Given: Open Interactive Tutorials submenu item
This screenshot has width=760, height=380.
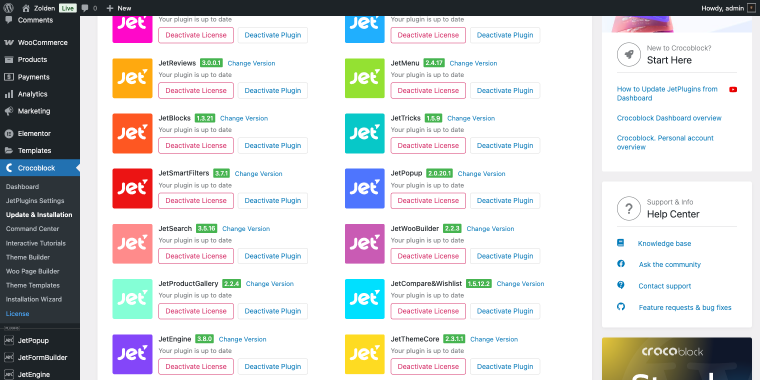Looking at the screenshot, I should tap(36, 243).
